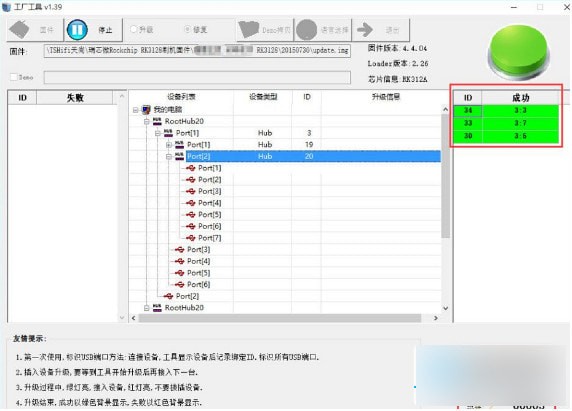The width and height of the screenshot is (572, 411).
Task: Click USB icon of Port[6] under hub 20
Action: pos(191,226)
